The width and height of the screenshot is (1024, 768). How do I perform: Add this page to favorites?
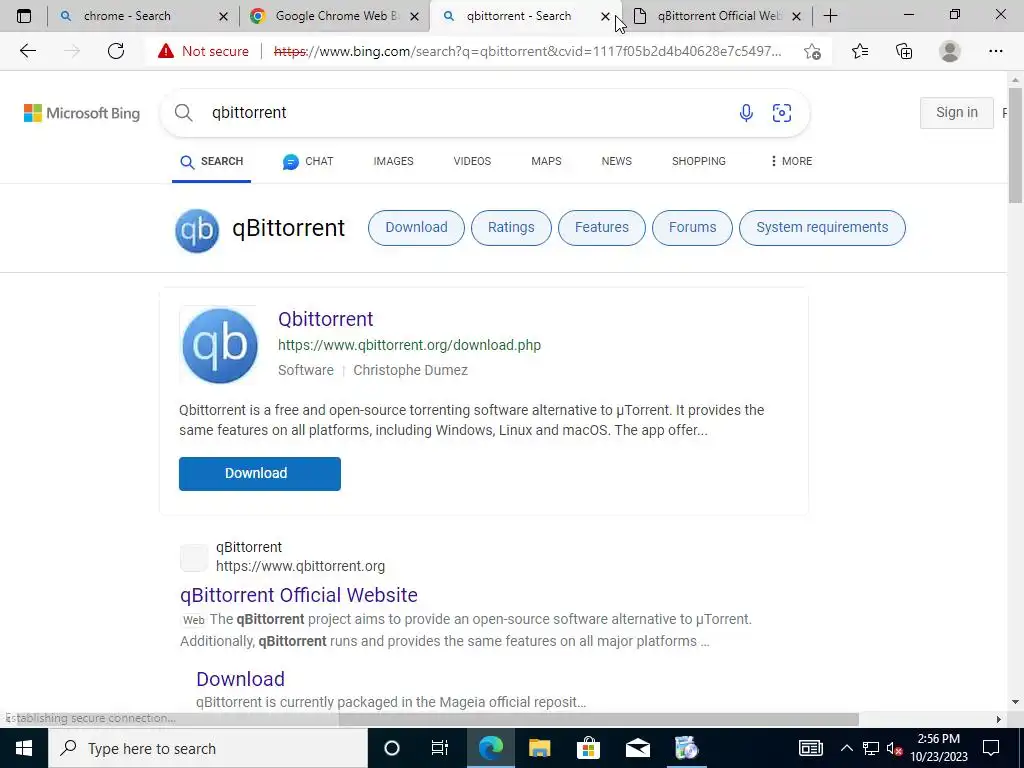(x=812, y=51)
